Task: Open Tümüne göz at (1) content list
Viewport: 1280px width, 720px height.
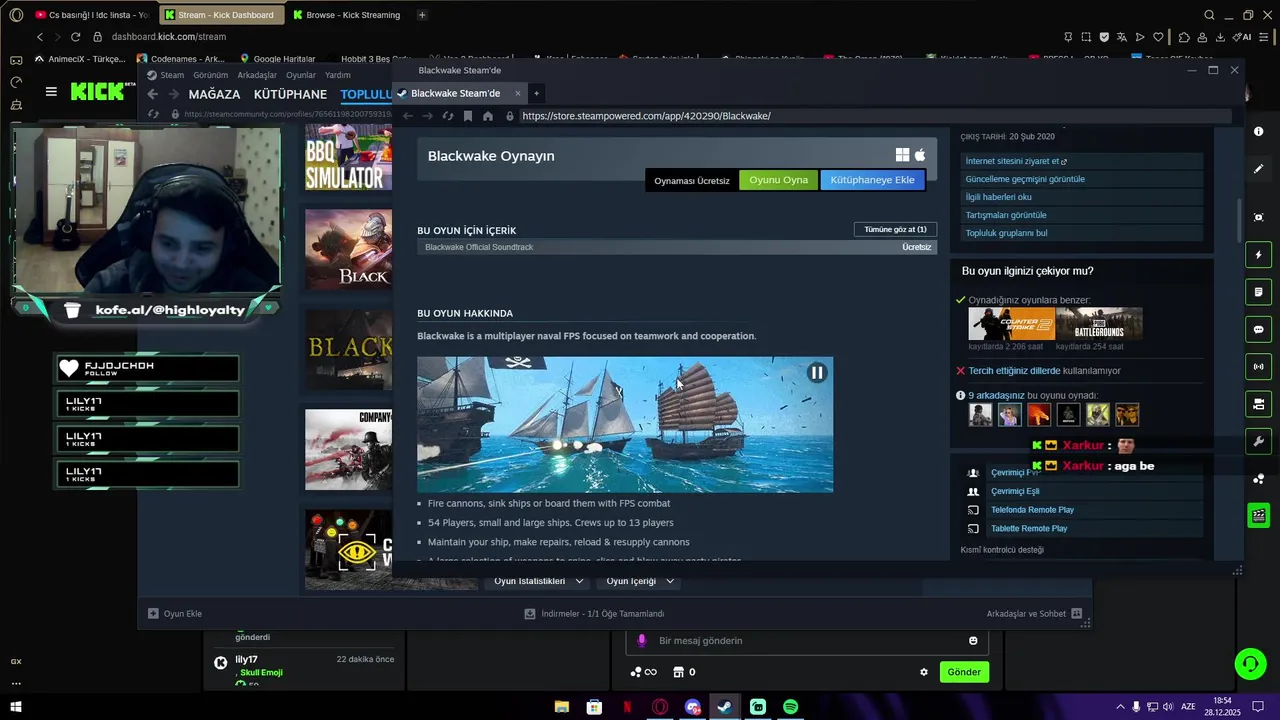Action: [x=895, y=229]
